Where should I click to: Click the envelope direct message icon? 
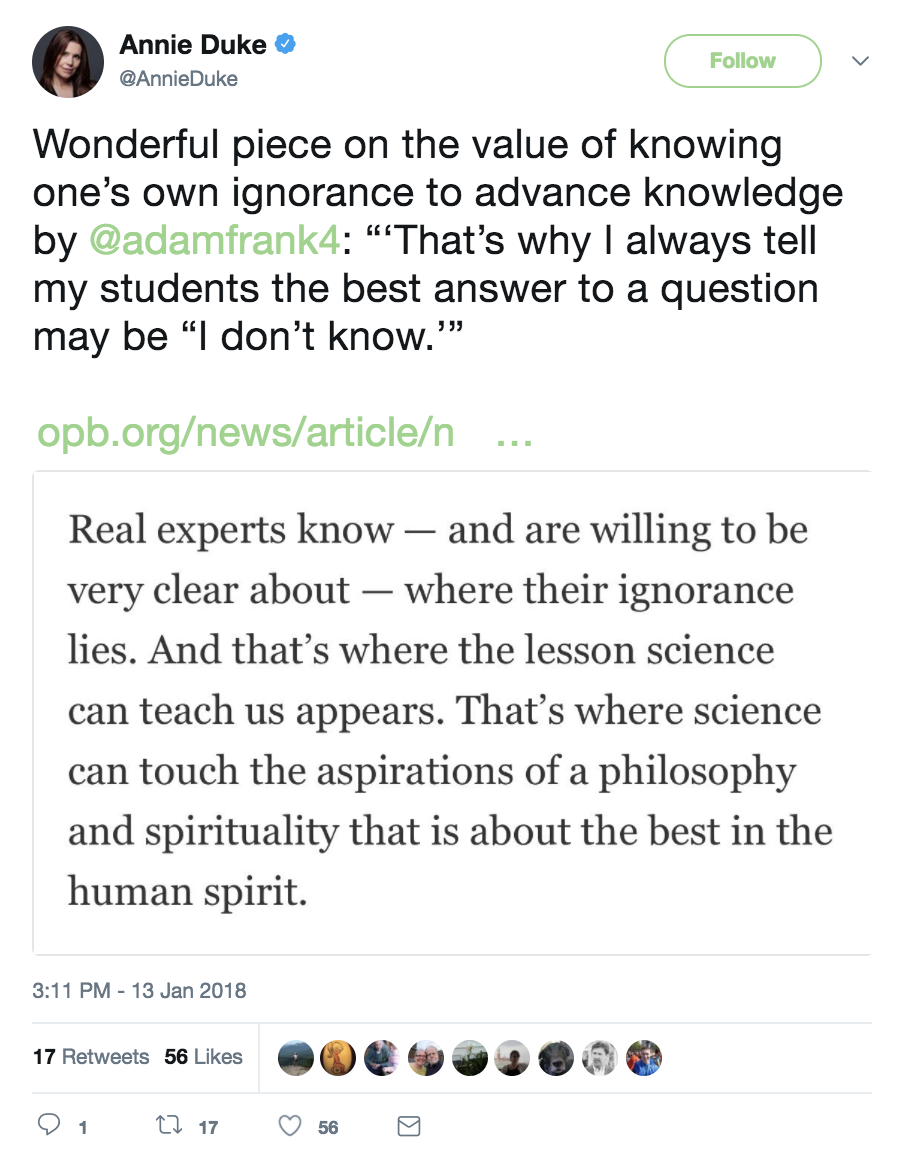click(408, 1126)
